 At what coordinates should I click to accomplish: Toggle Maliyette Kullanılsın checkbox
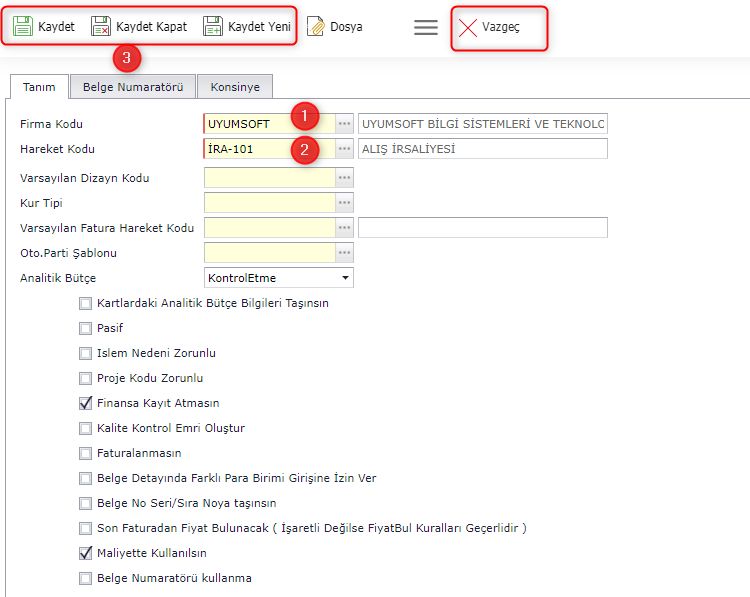click(85, 553)
